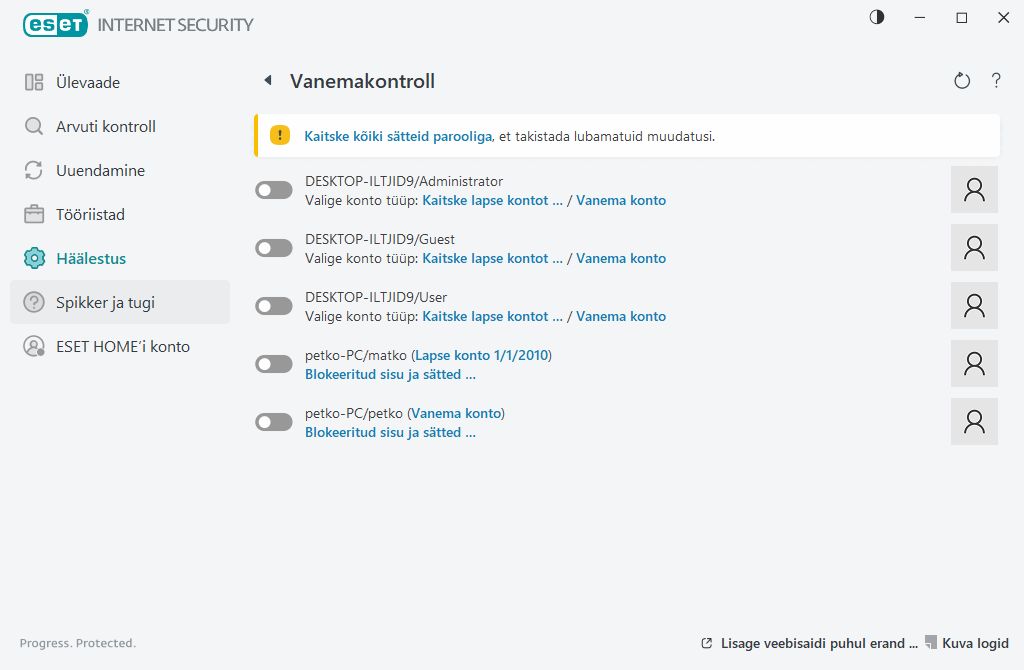Click the Kuva logid link
The height and width of the screenshot is (670, 1024).
tap(974, 643)
